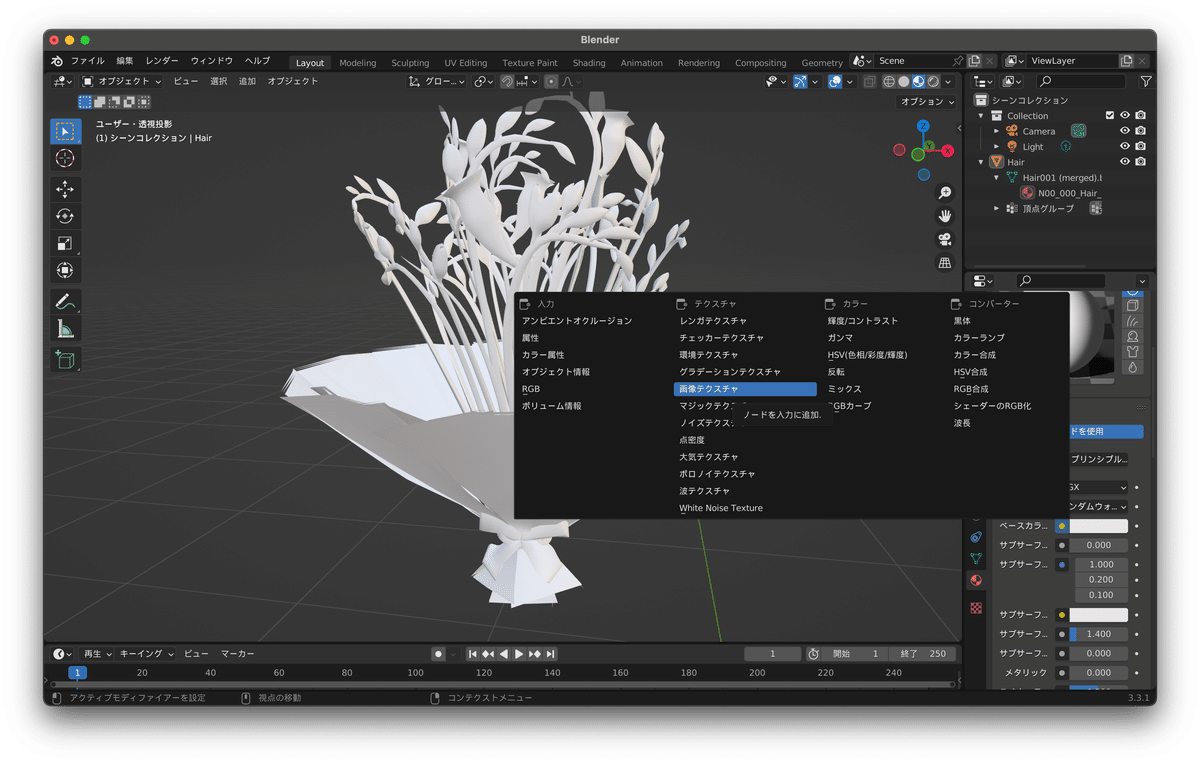Open the outliner filter funnel icon
1200x763 pixels.
point(1146,81)
